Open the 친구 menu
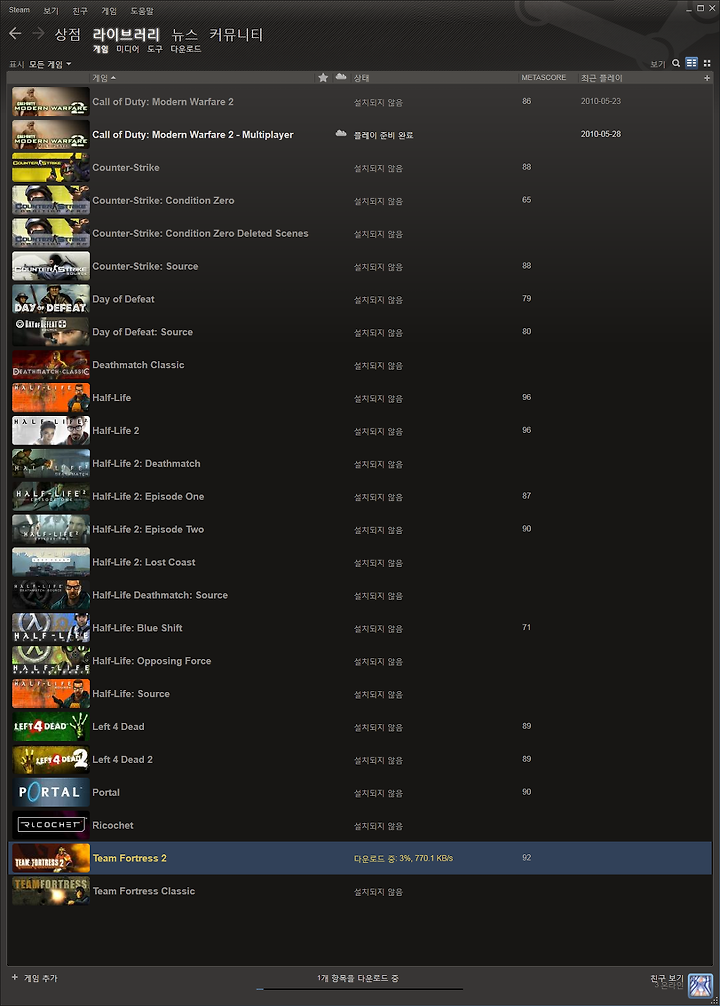Screen dimensions: 720x1006 point(80,11)
